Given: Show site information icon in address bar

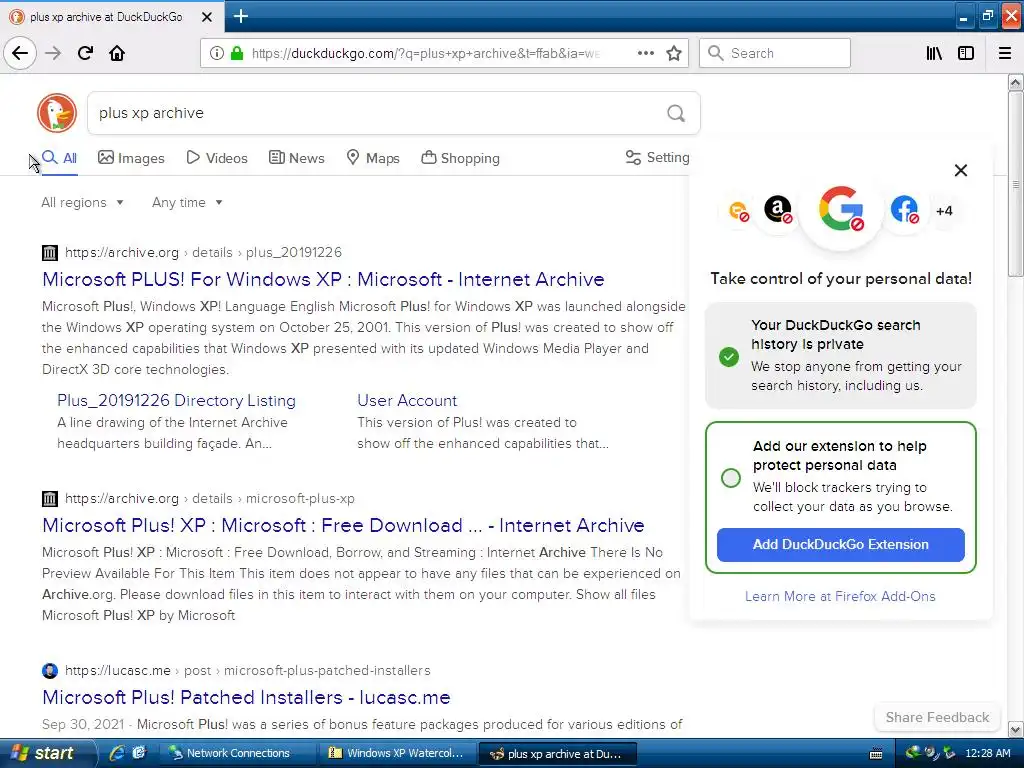Looking at the screenshot, I should (x=217, y=53).
